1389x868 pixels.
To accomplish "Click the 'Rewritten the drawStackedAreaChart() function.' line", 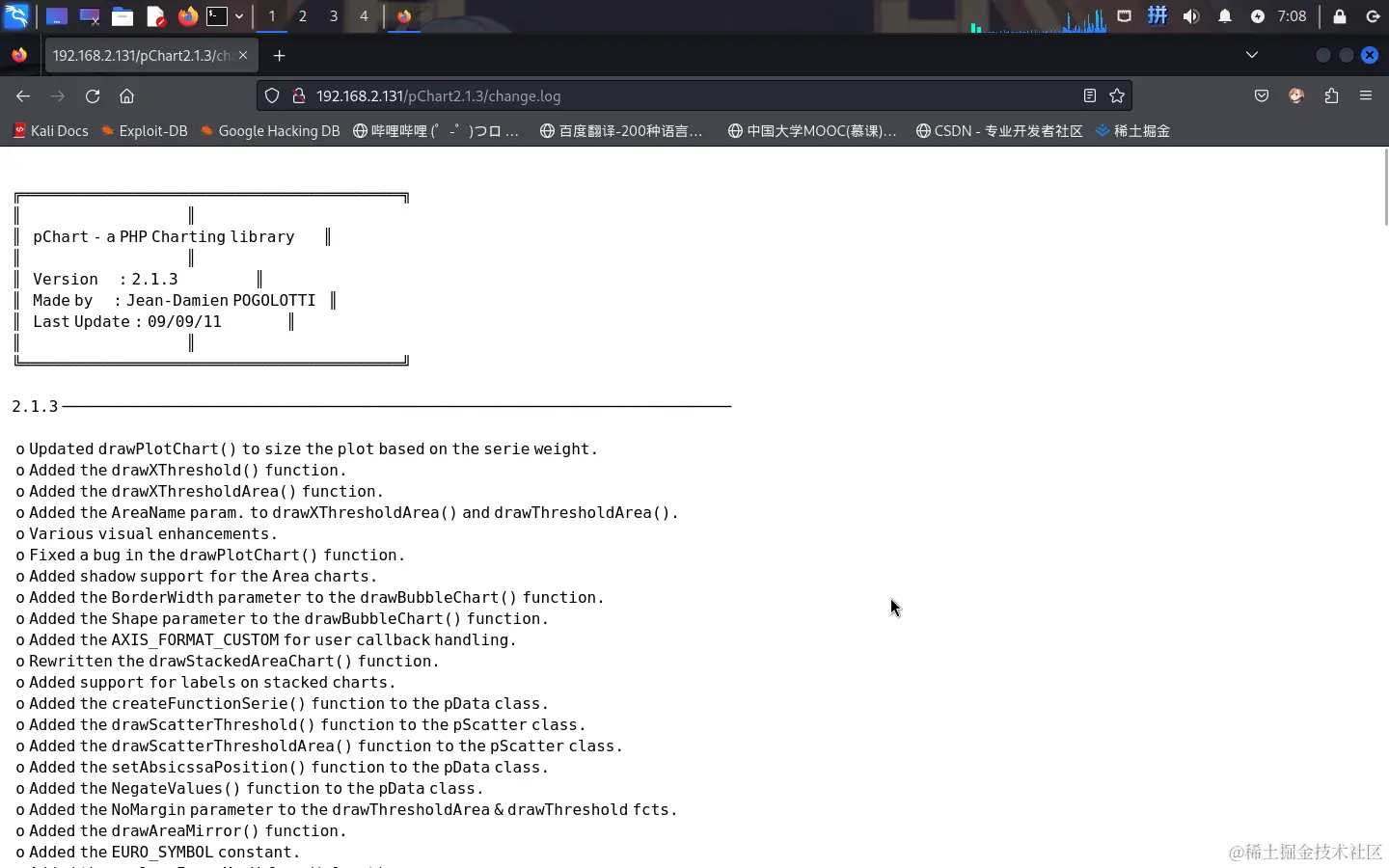I will coord(228,662).
